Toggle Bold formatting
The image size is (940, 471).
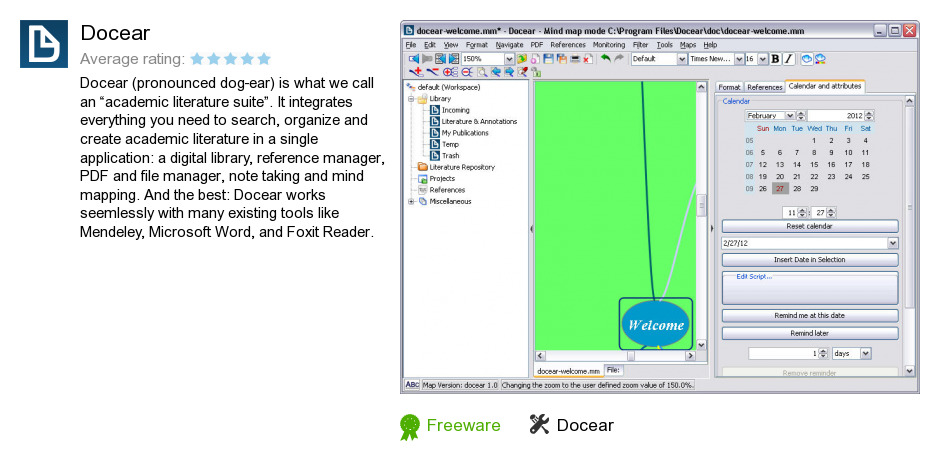(x=775, y=59)
